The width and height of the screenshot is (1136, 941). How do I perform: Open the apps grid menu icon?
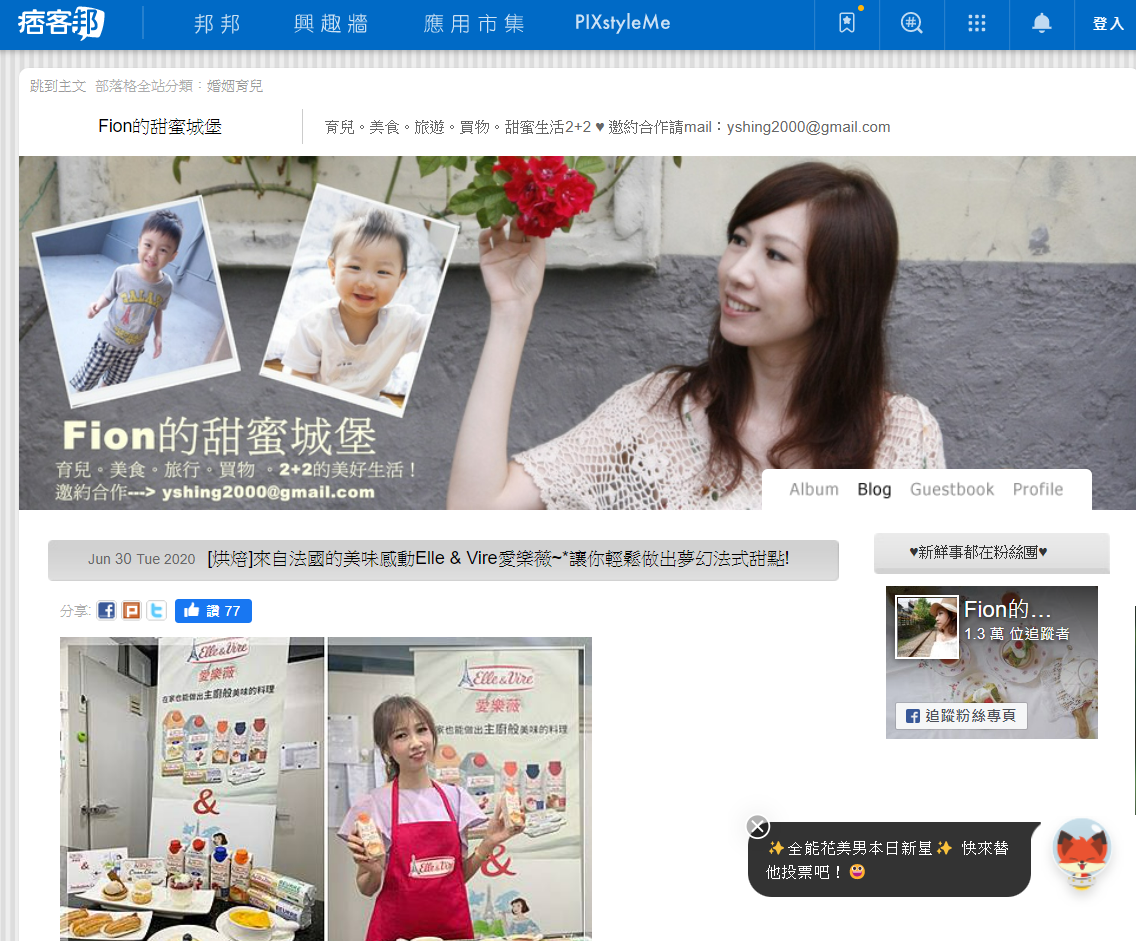(977, 24)
